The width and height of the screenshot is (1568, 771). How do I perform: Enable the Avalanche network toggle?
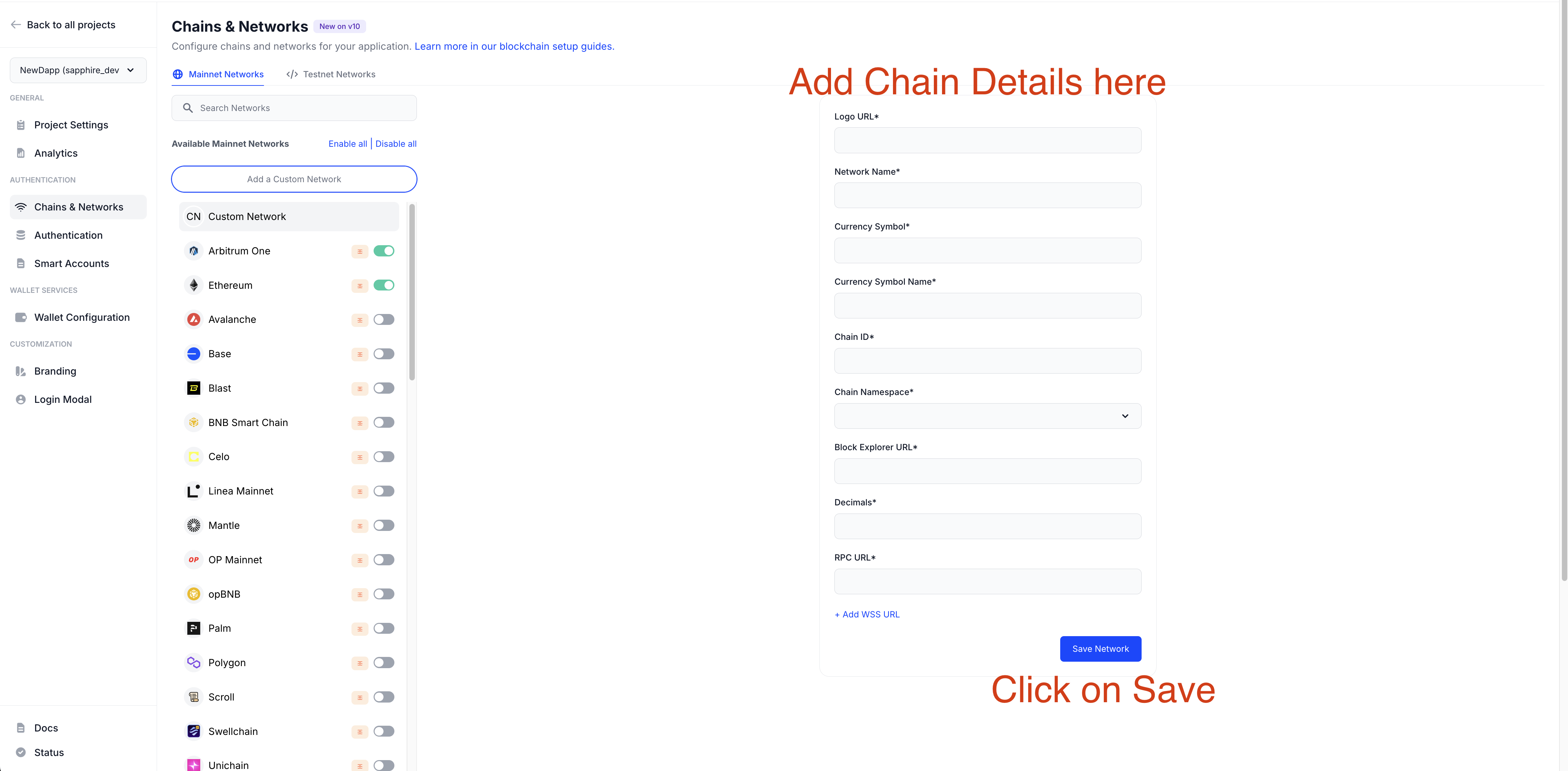(383, 319)
